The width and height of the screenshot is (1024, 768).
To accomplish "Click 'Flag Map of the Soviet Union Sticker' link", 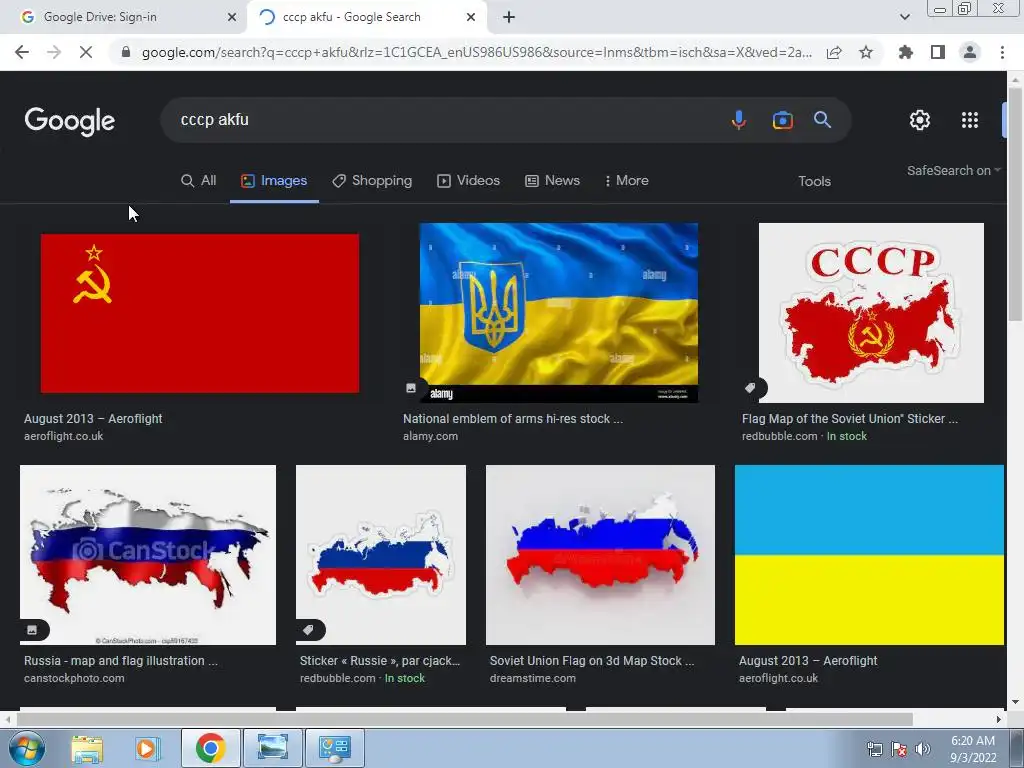I will (x=850, y=419).
